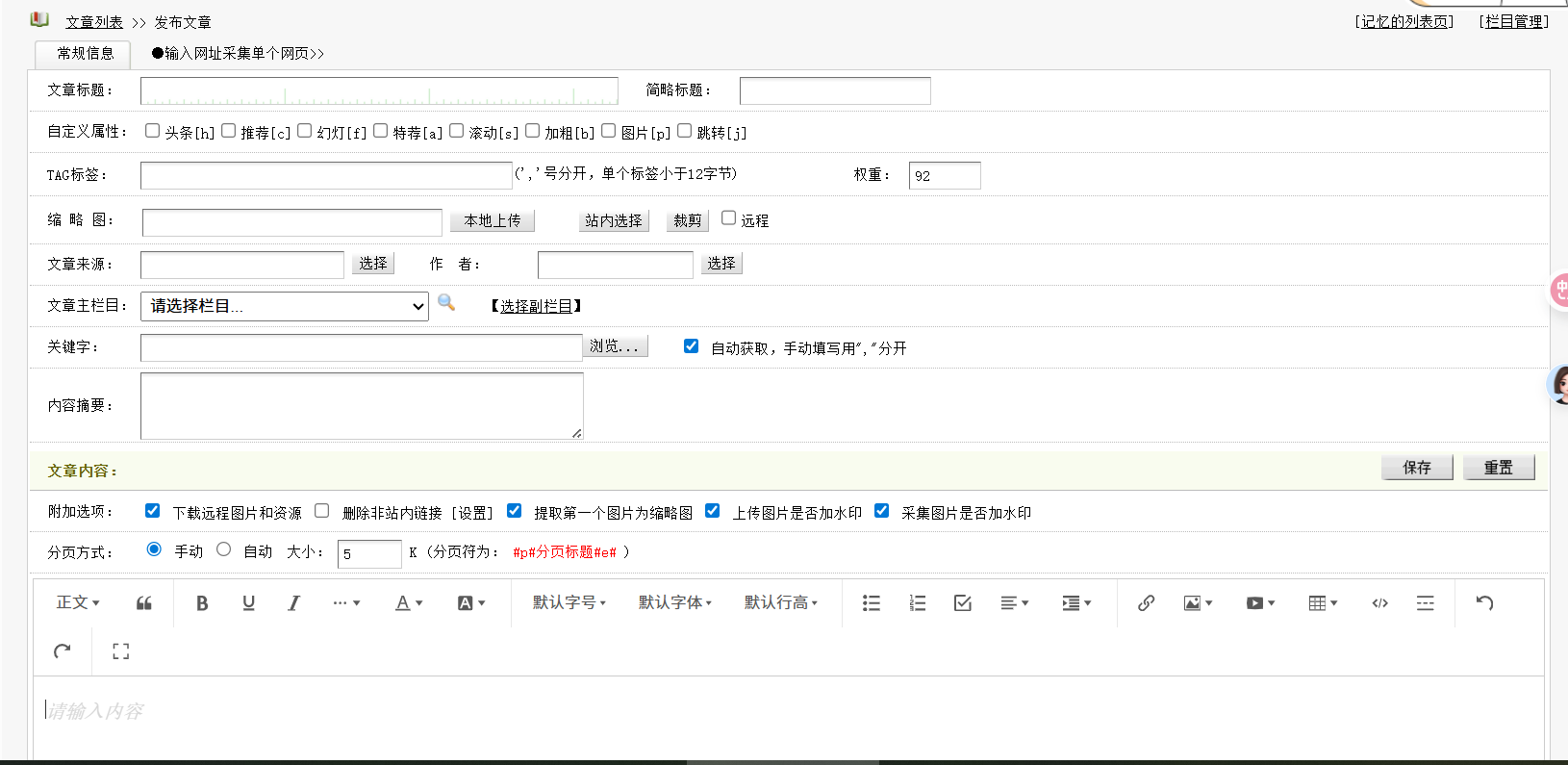Expand the 默认字号 font size dropdown
Viewport: 1568px width, 765px height.
tap(569, 602)
